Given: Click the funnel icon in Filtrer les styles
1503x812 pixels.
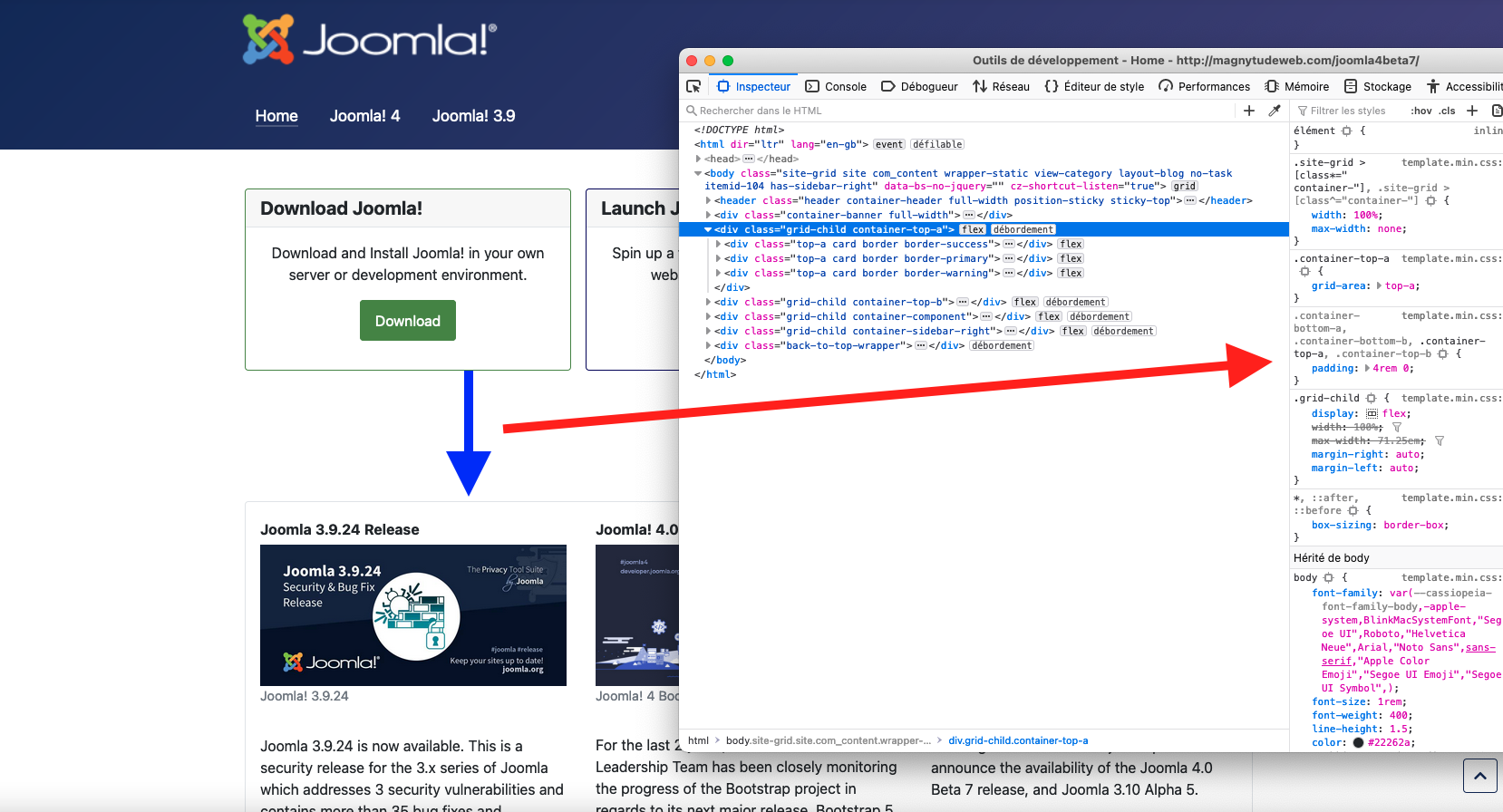Looking at the screenshot, I should (1303, 111).
